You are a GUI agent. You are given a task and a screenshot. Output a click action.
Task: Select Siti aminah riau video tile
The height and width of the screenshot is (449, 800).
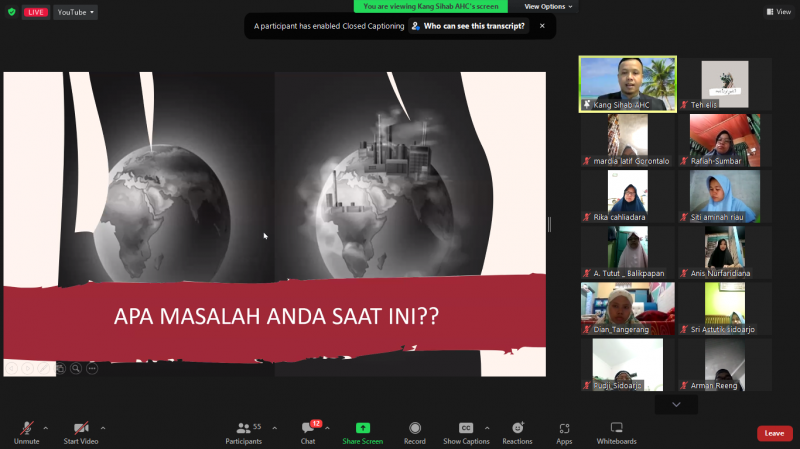click(725, 196)
